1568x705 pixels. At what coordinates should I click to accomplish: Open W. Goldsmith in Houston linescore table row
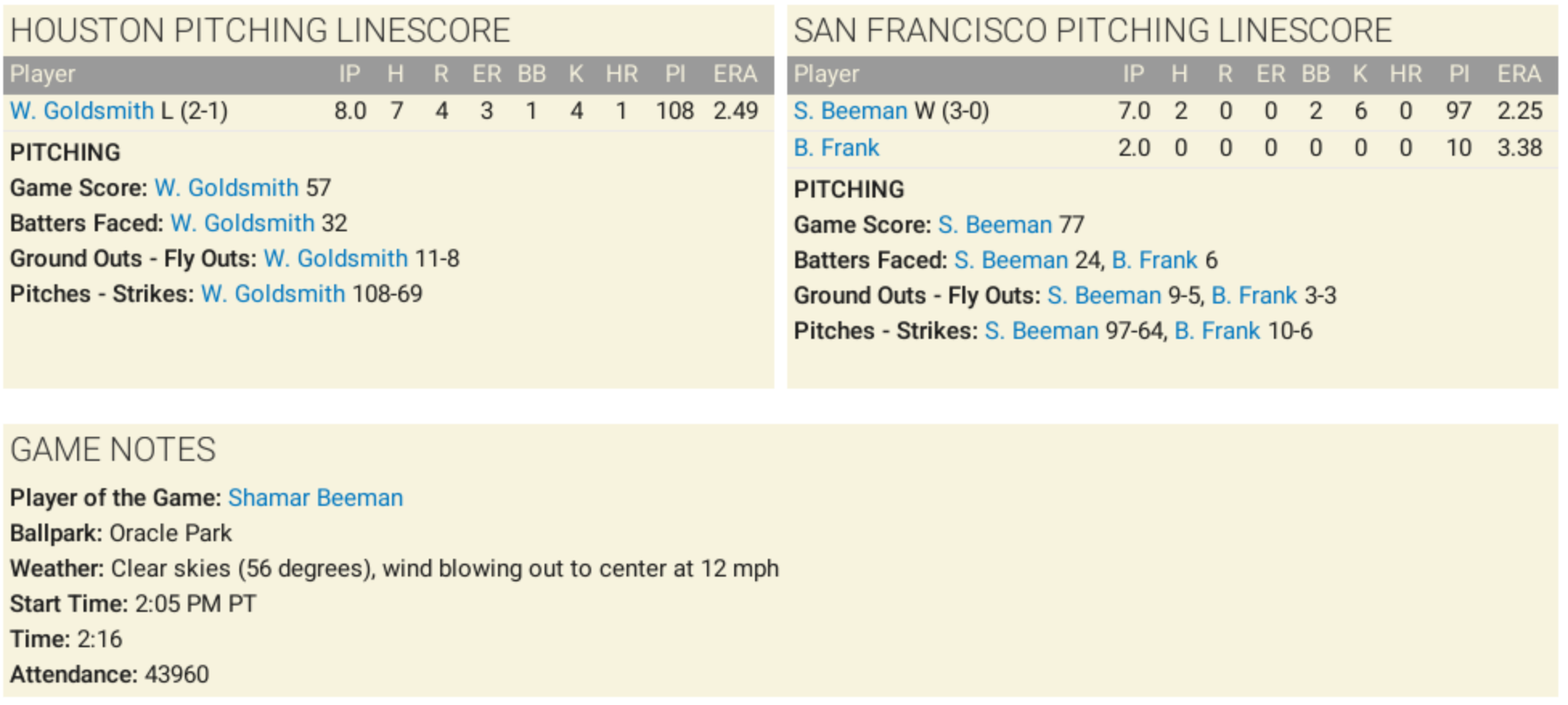point(81,111)
